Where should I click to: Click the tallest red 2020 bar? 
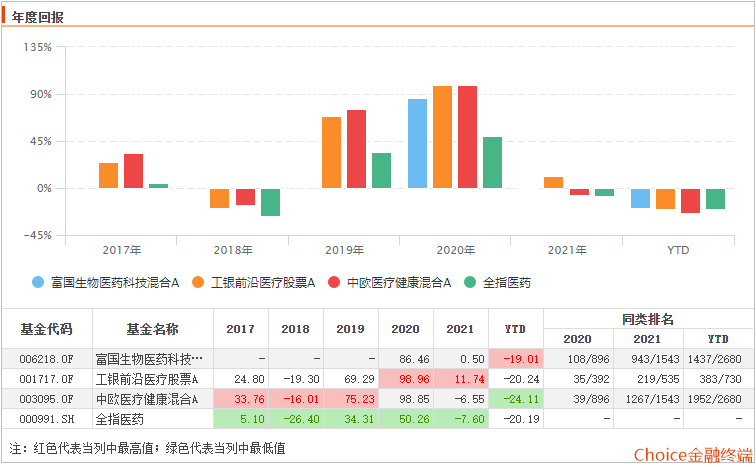[x=467, y=137]
